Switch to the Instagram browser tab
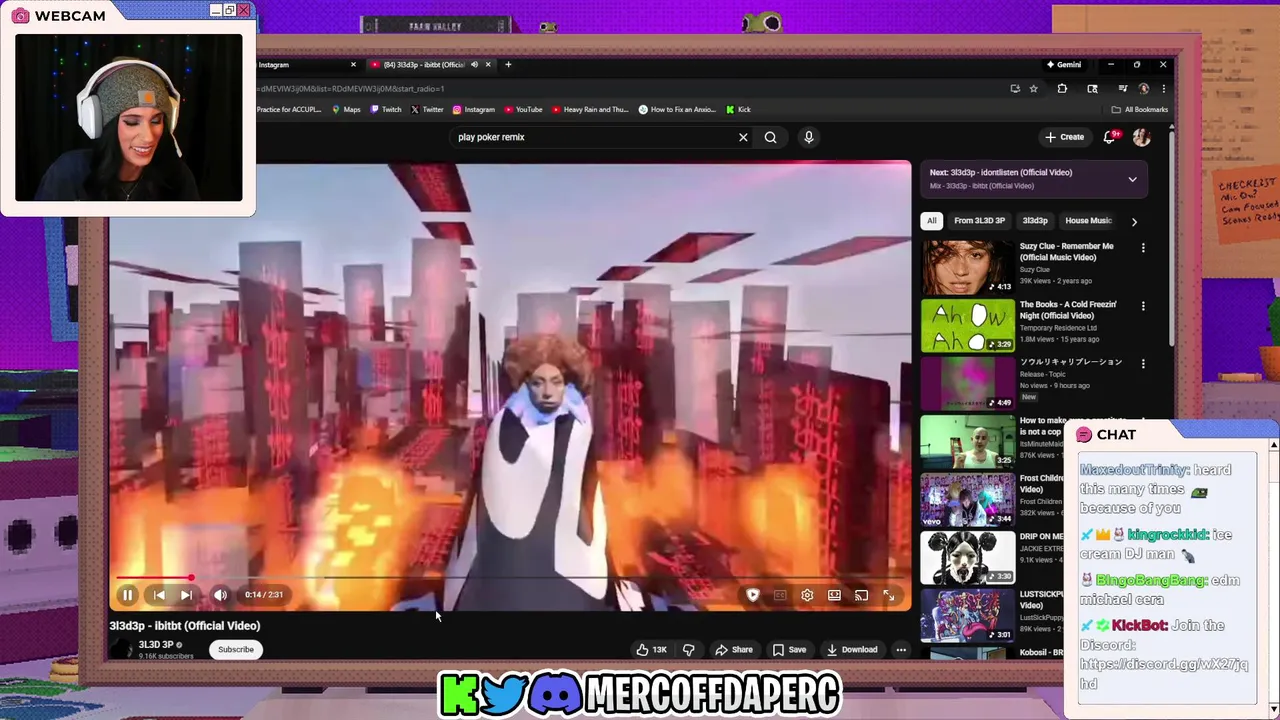Viewport: 1280px width, 720px height. (x=300, y=65)
